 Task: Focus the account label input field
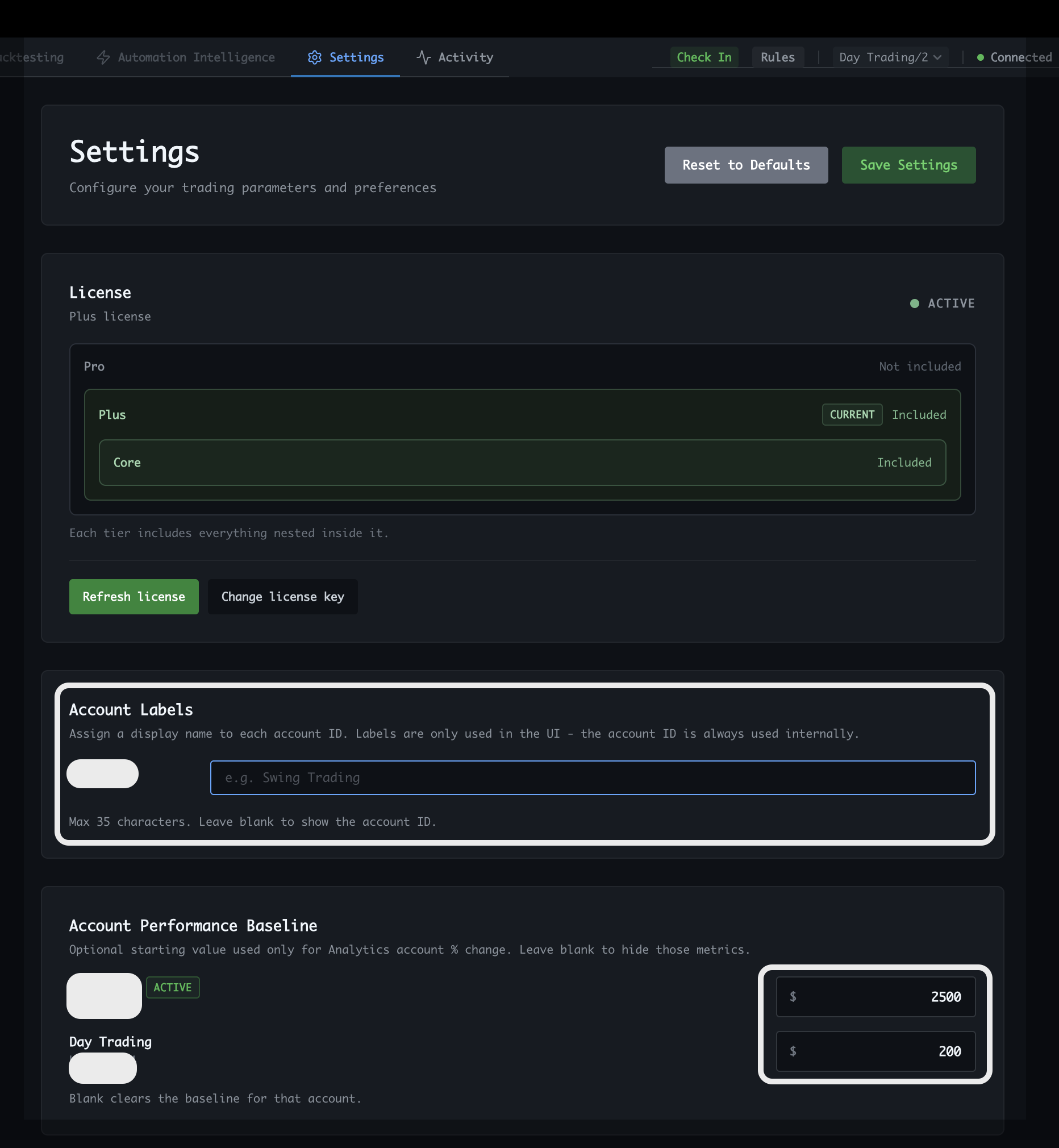coord(593,778)
